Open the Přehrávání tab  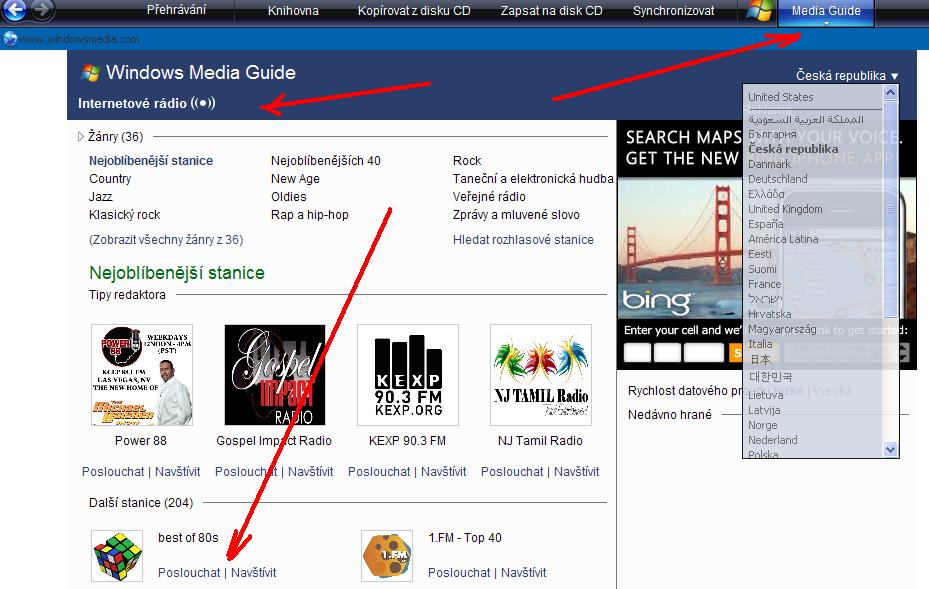[x=177, y=10]
